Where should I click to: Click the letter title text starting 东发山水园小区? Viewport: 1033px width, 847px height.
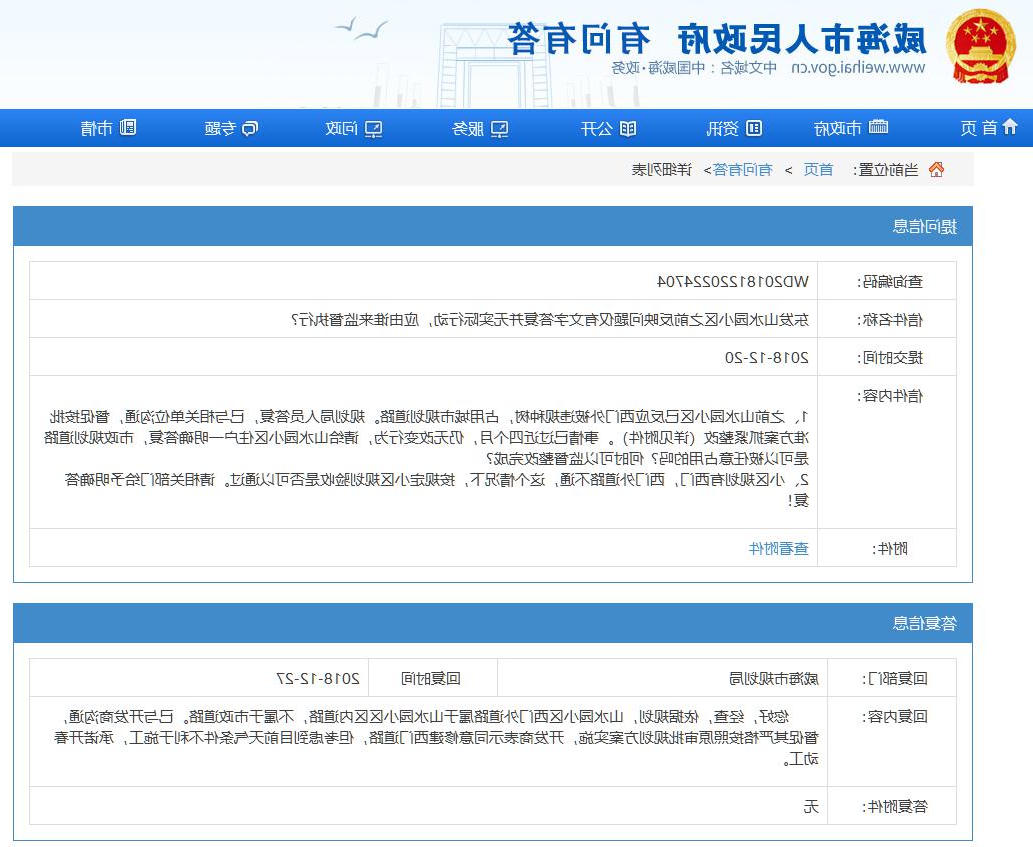(550, 320)
